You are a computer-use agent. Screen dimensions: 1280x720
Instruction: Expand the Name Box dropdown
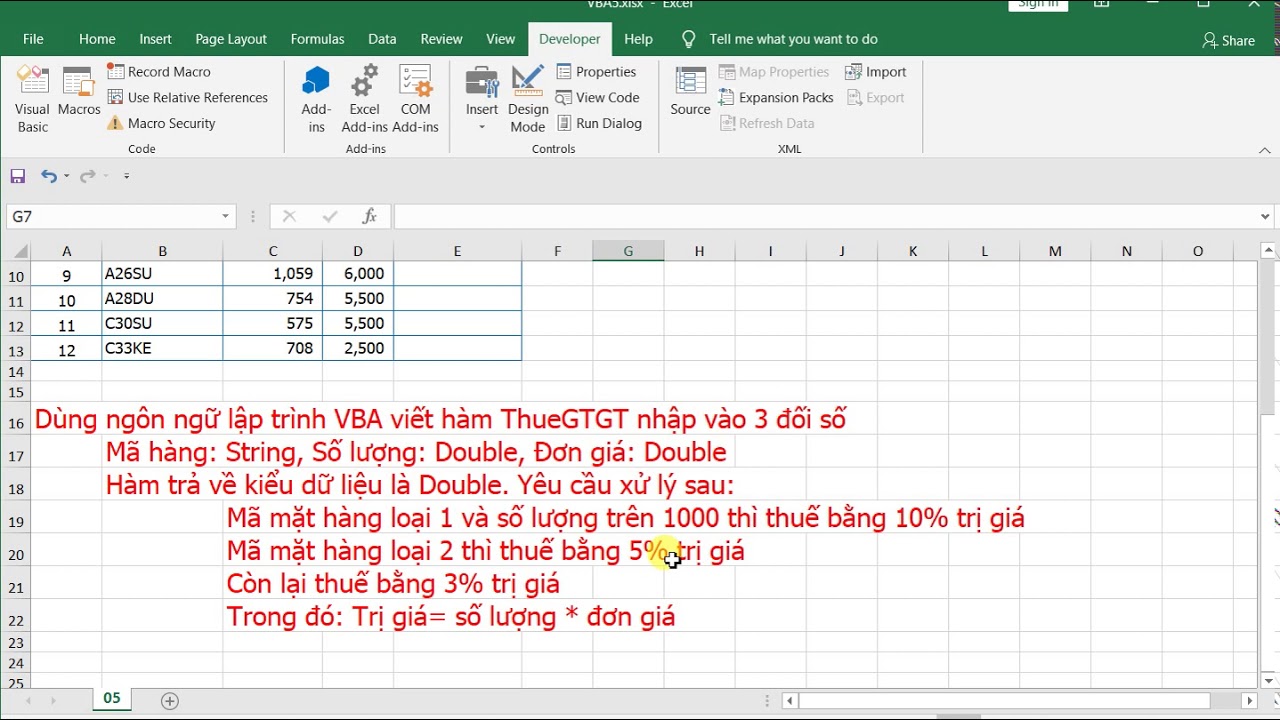(226, 217)
